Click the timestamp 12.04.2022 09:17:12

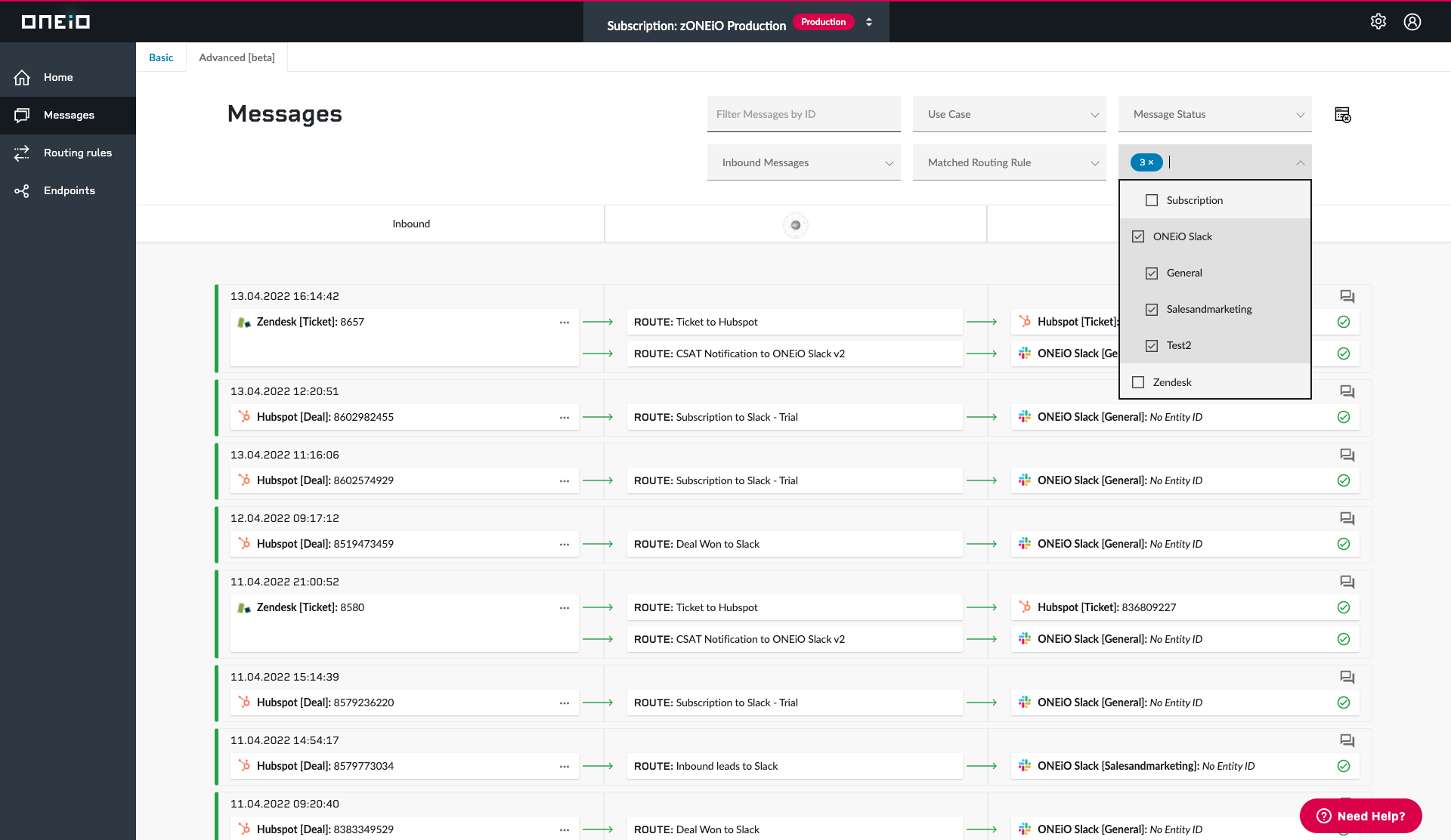click(285, 518)
